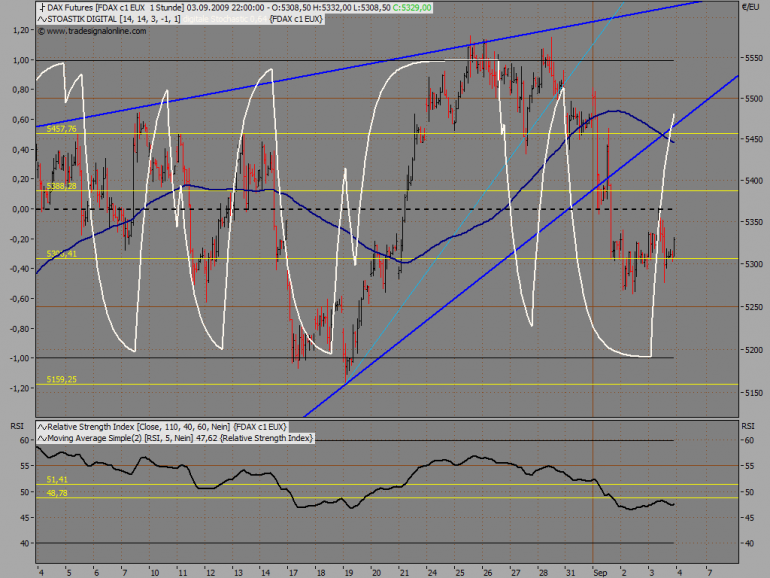Click the 5400 value on the price axis
The height and width of the screenshot is (578, 770).
754,181
